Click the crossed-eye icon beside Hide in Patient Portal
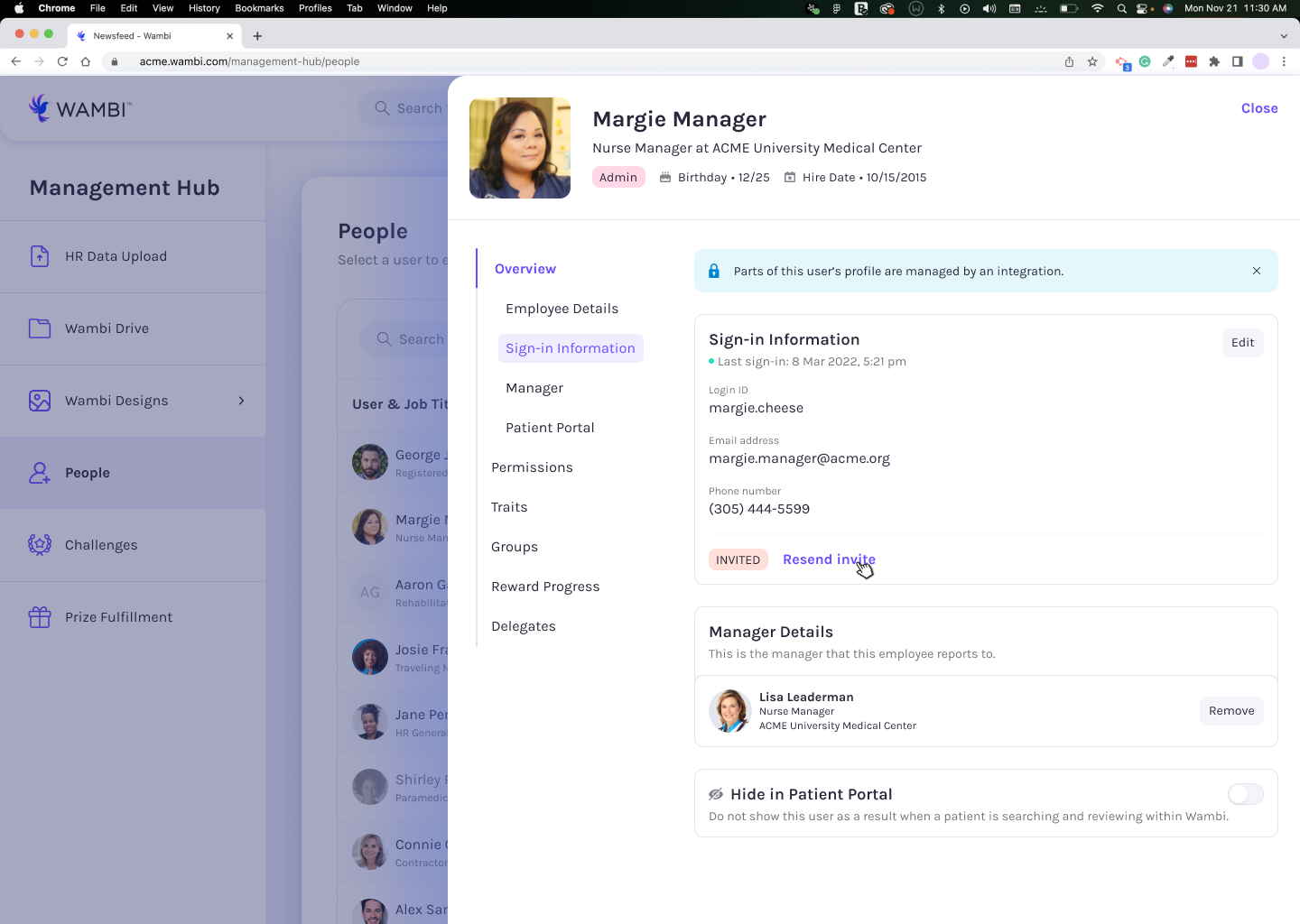 716,794
